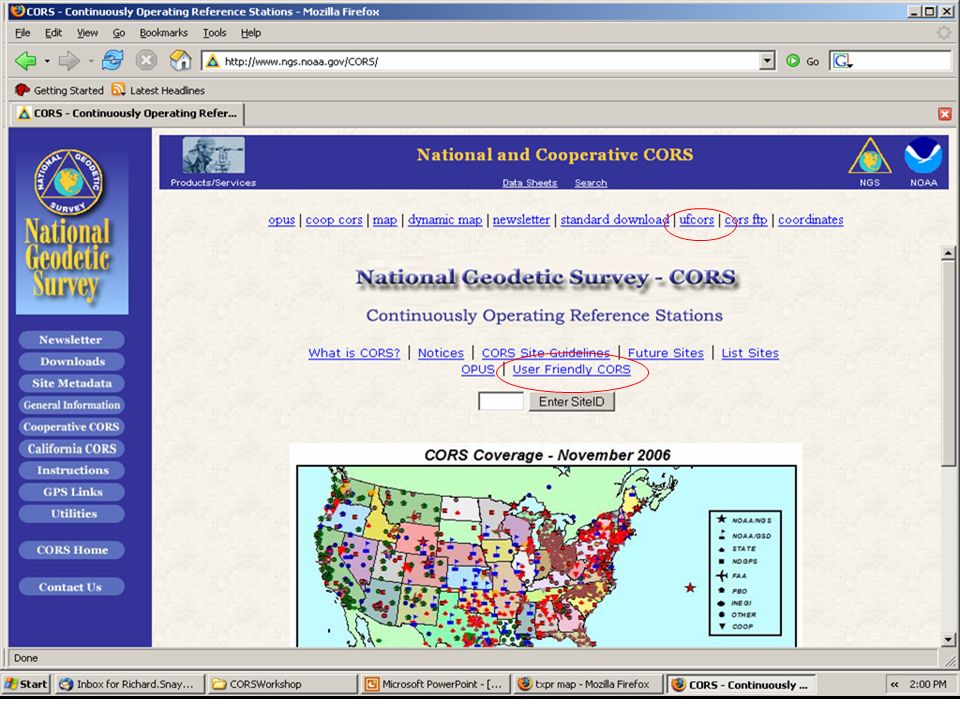The width and height of the screenshot is (960, 720).
Task: Open the coop cors link
Action: point(334,219)
